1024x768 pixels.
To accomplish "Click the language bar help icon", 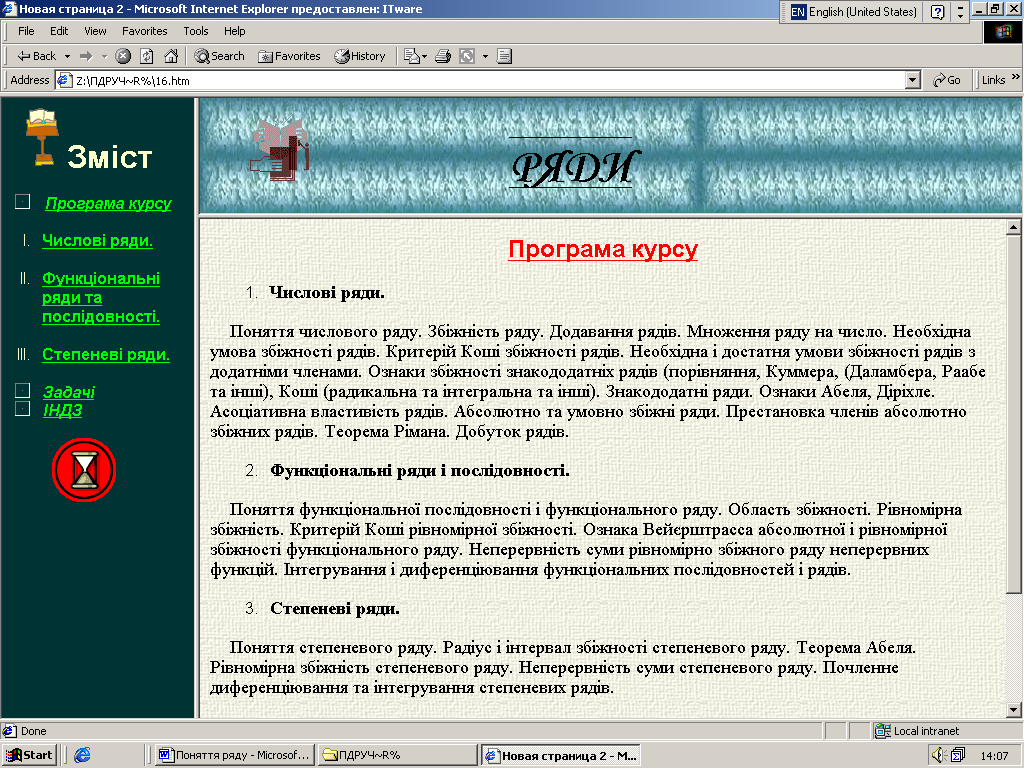I will point(937,12).
